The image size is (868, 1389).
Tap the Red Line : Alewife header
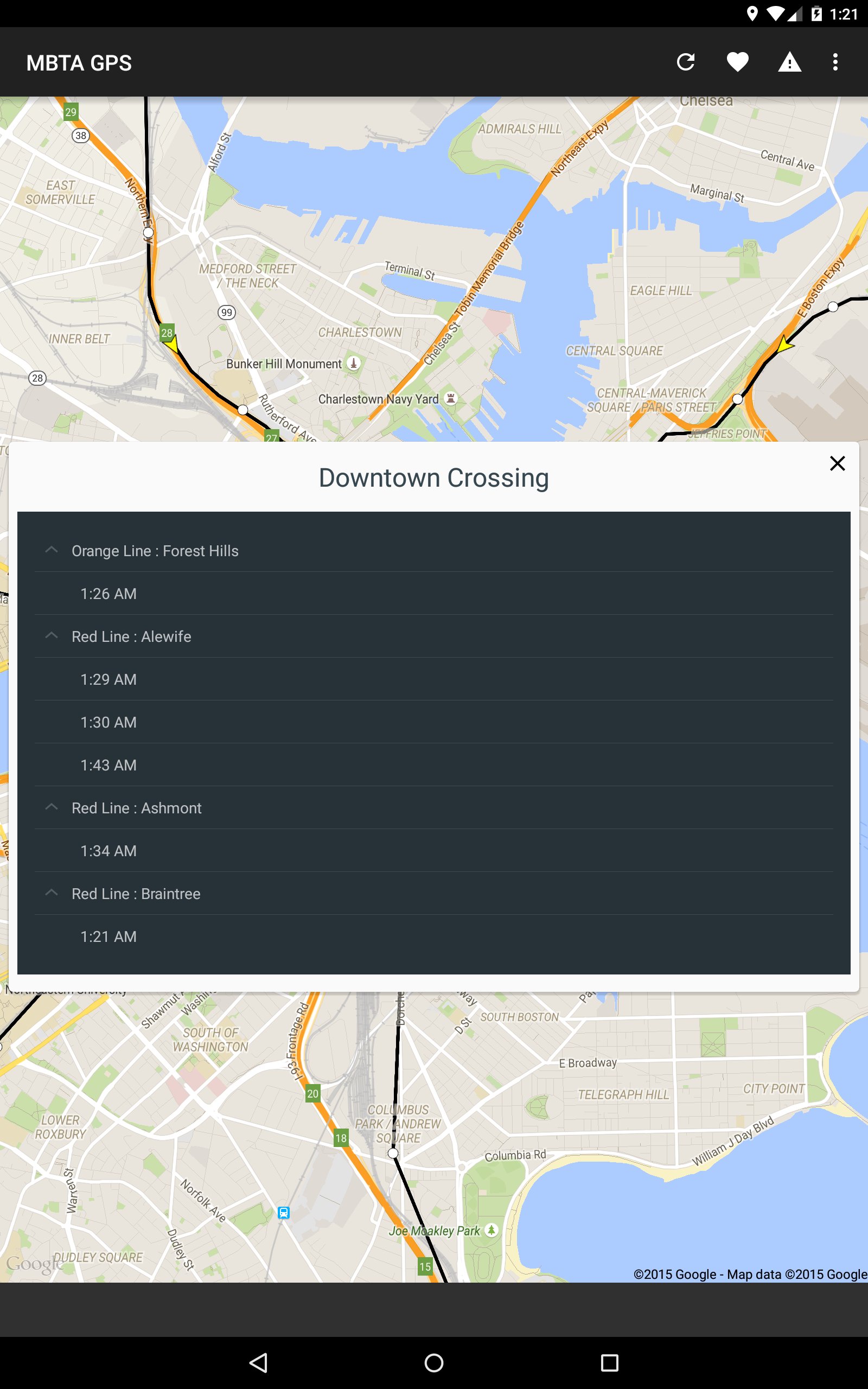pyautogui.click(x=433, y=636)
